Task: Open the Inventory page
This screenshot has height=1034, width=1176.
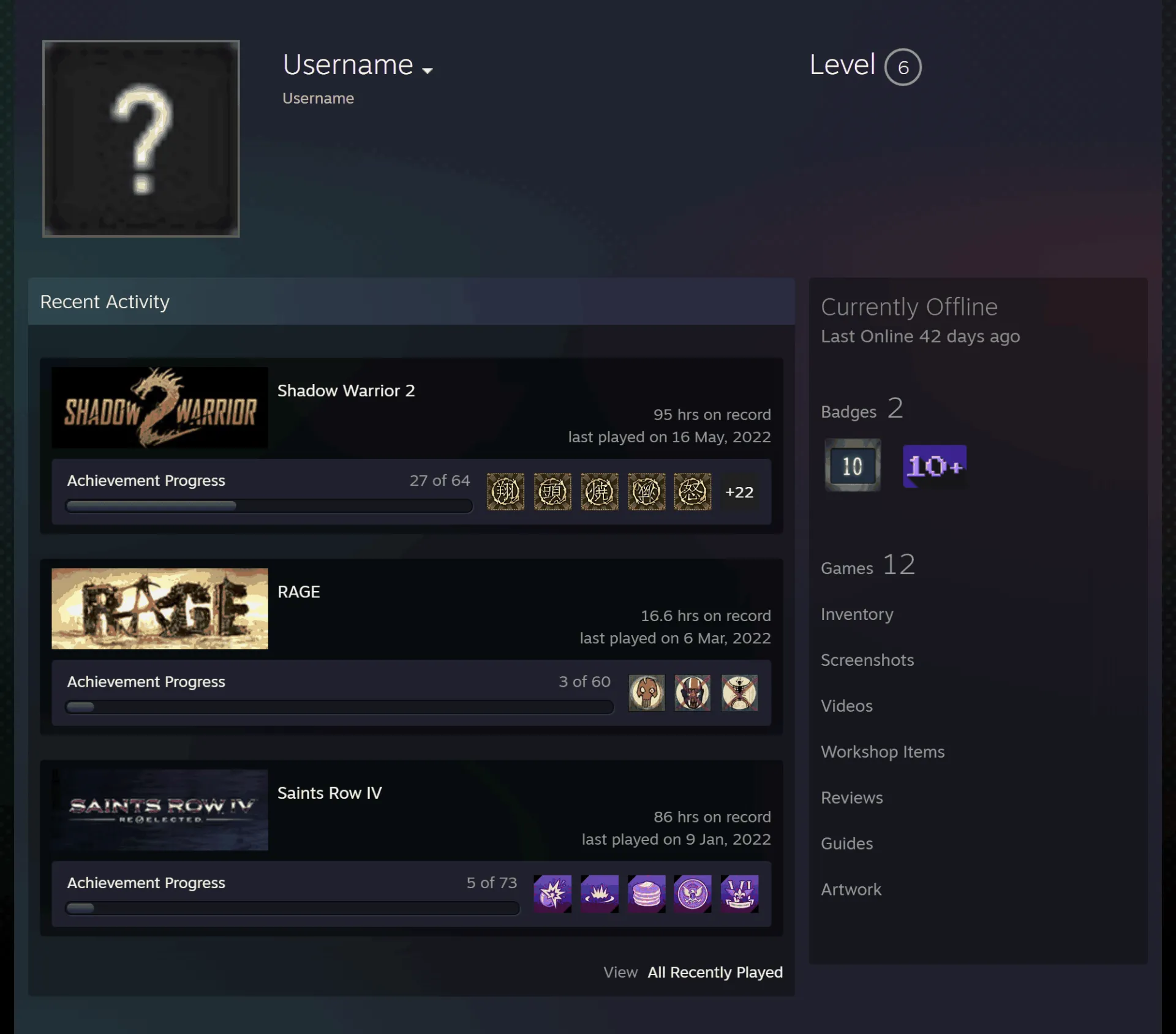Action: coord(857,614)
